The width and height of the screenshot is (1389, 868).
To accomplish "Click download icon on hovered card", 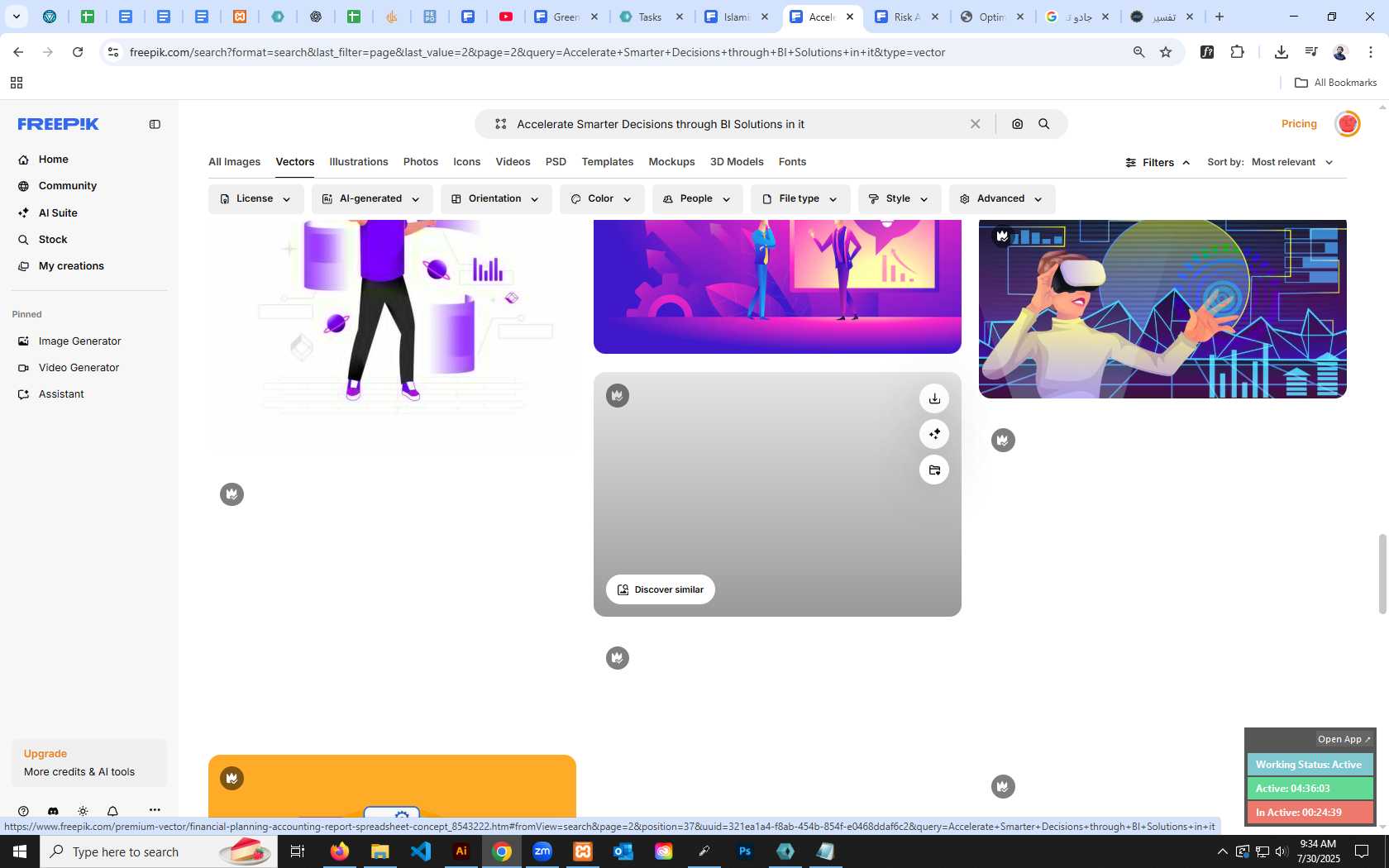I will (934, 398).
